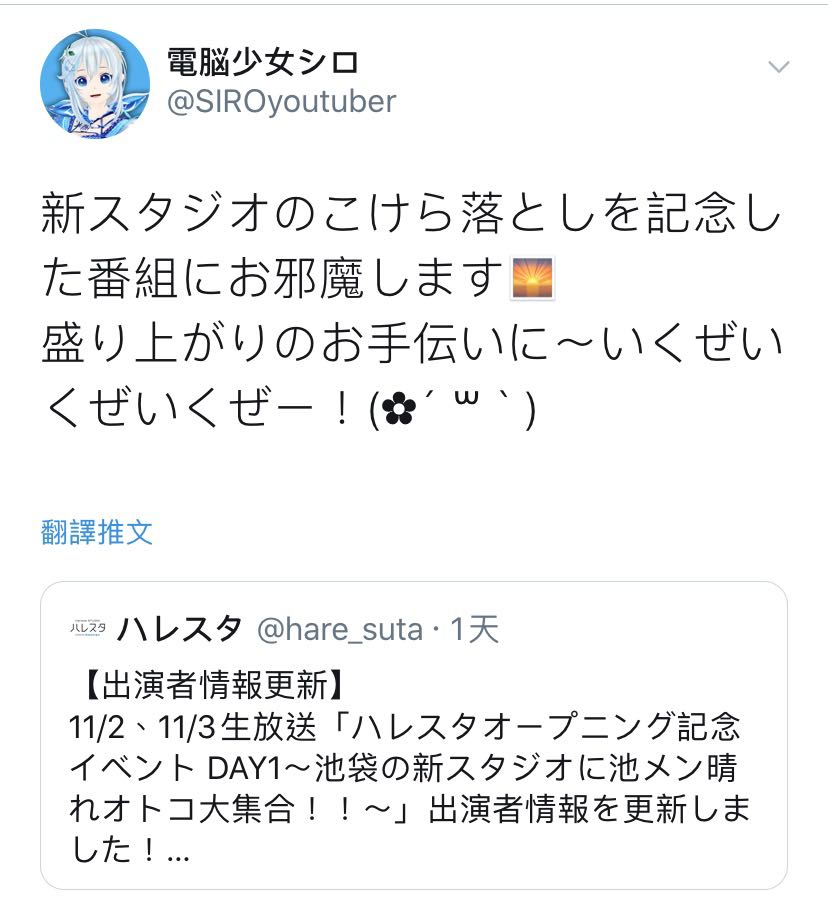
Task: Open the ハレスタ account name
Action: tap(179, 629)
